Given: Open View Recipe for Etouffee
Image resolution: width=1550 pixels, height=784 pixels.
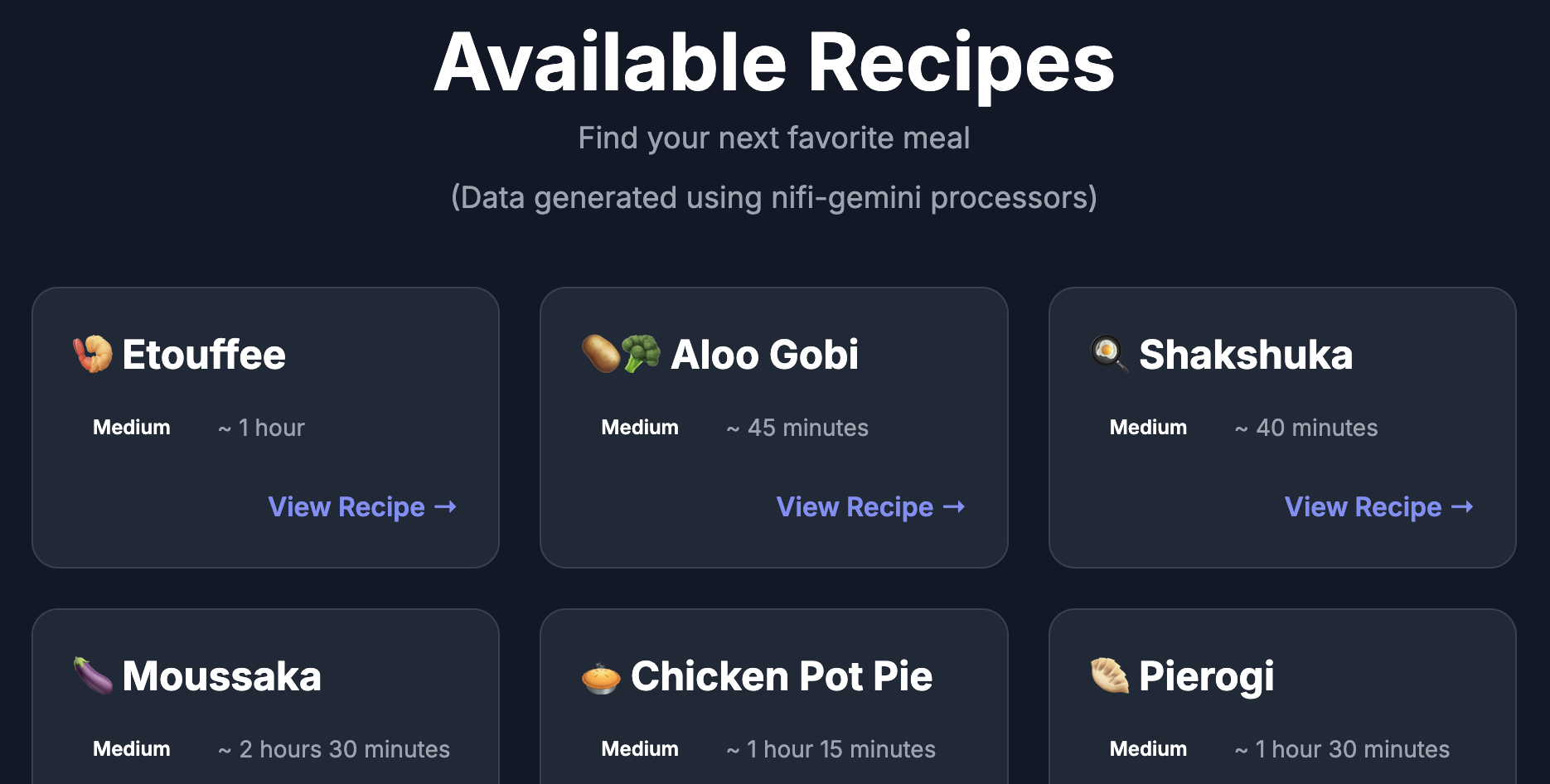Looking at the screenshot, I should 362,506.
